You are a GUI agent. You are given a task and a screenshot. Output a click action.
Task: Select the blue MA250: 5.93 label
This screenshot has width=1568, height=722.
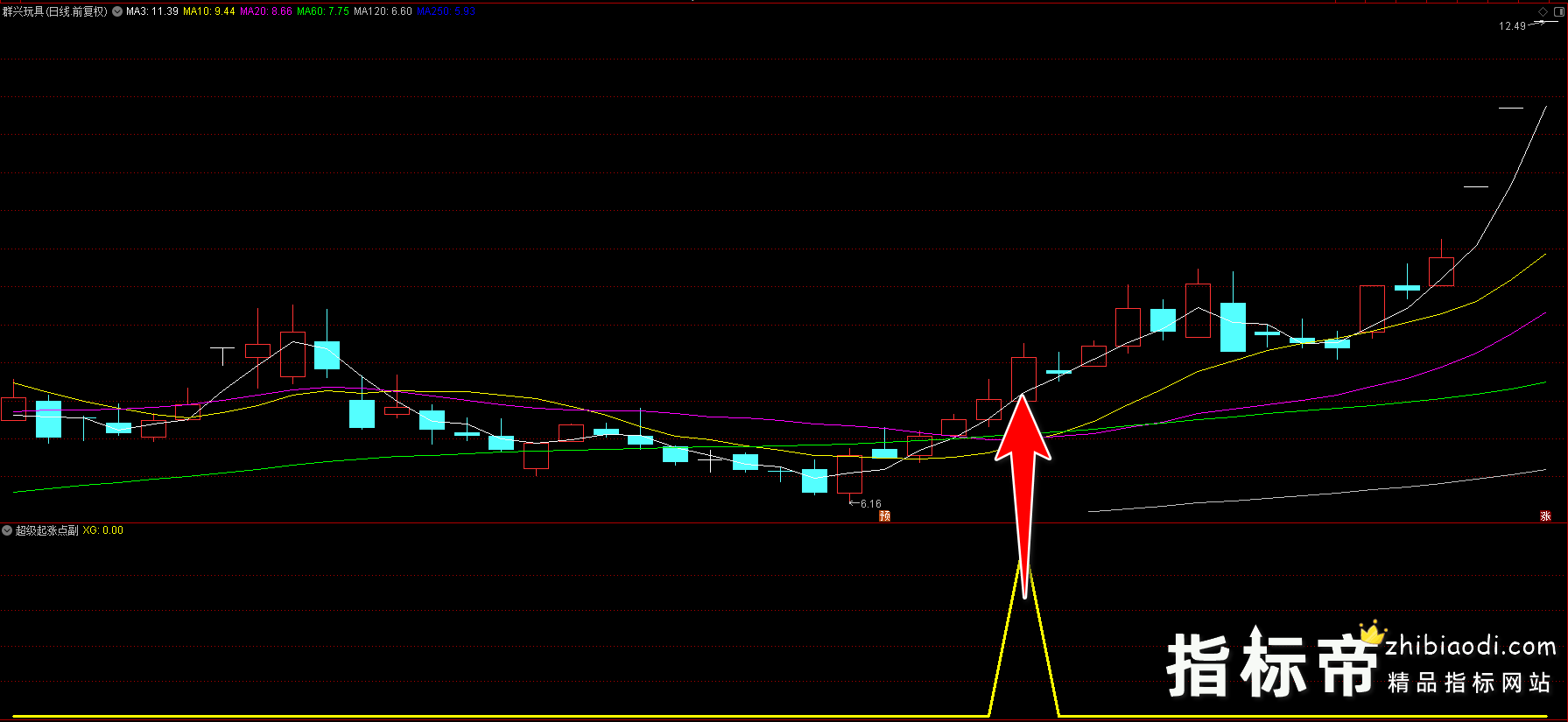click(446, 11)
